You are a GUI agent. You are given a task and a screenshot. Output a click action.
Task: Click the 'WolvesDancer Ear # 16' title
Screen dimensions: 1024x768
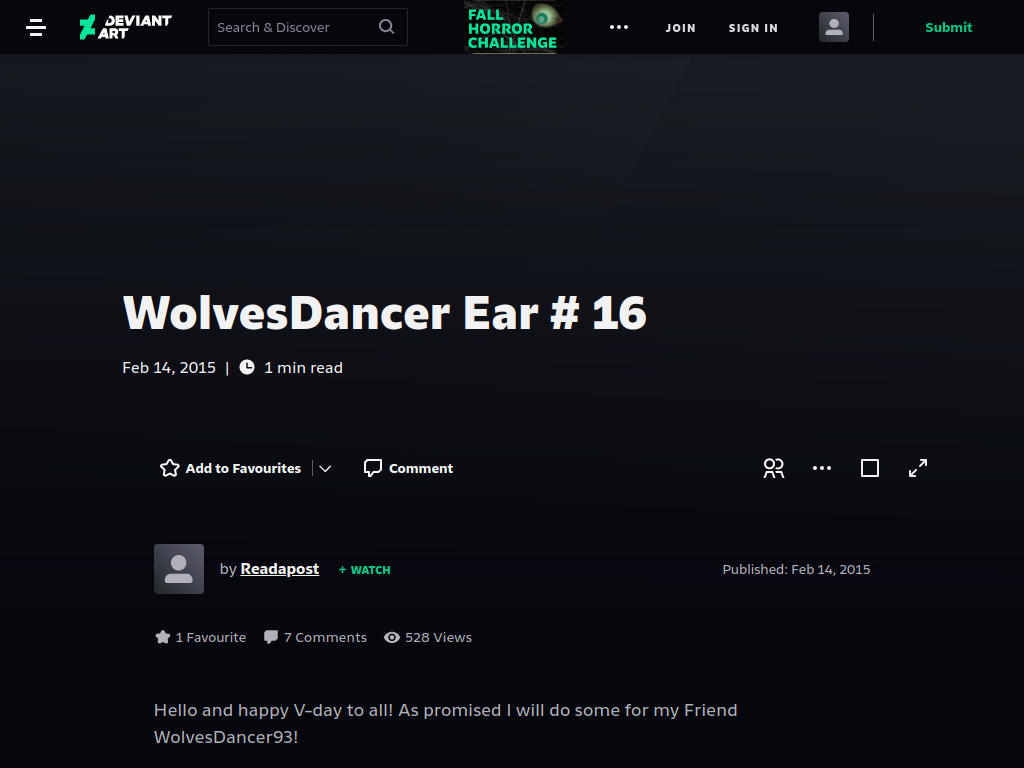[385, 313]
